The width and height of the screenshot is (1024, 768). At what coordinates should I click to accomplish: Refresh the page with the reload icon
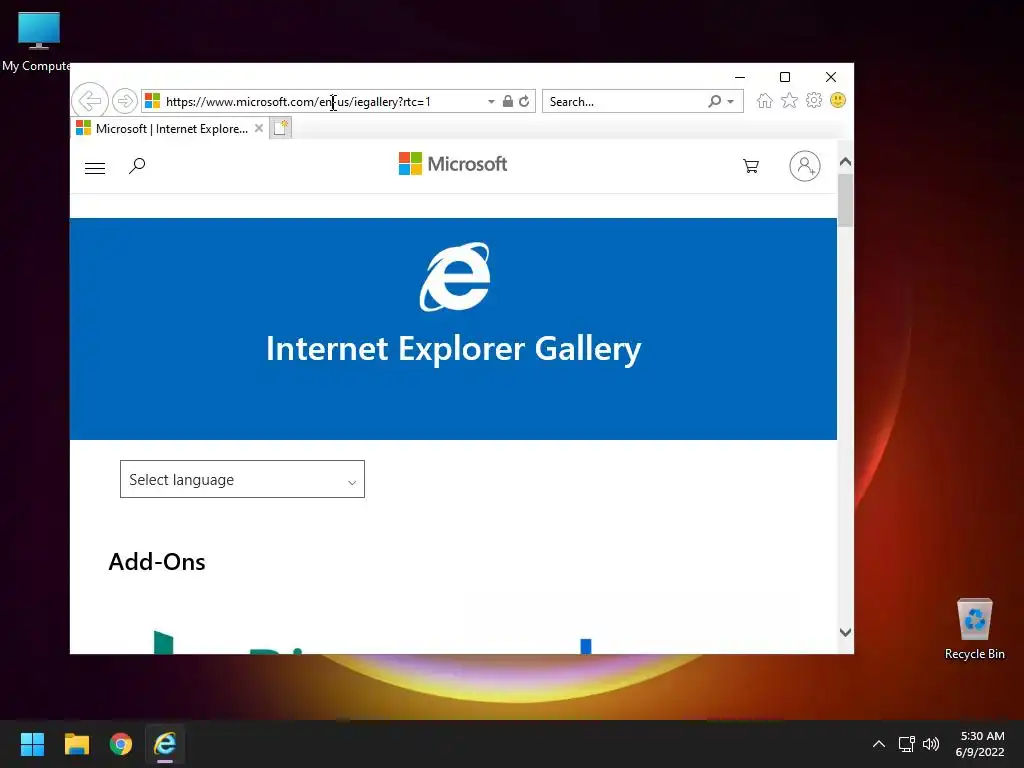click(x=524, y=101)
